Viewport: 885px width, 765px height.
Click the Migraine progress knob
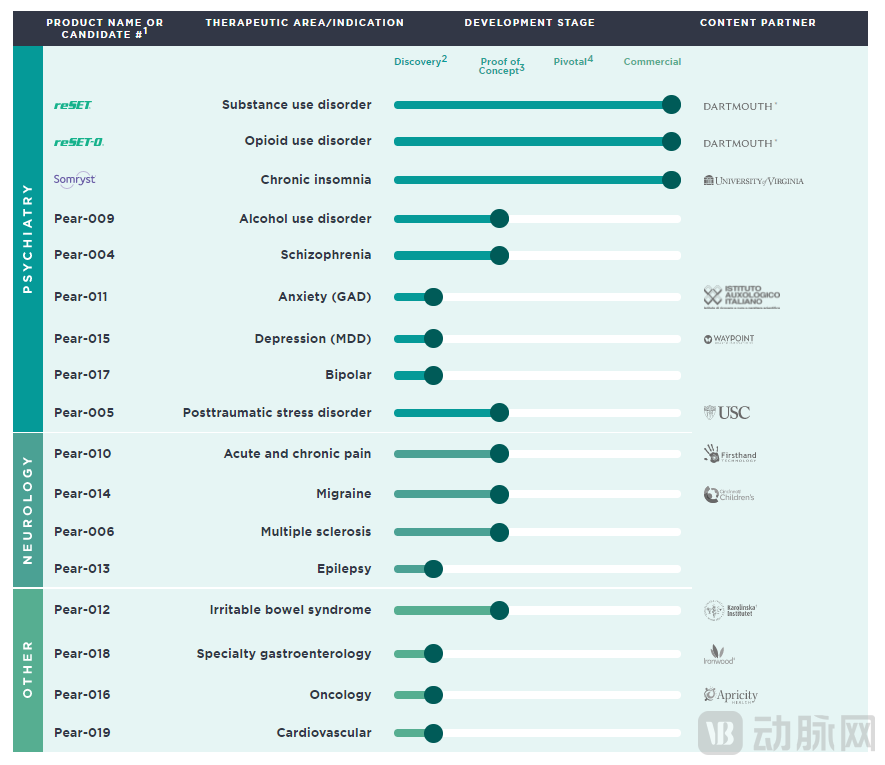point(499,495)
